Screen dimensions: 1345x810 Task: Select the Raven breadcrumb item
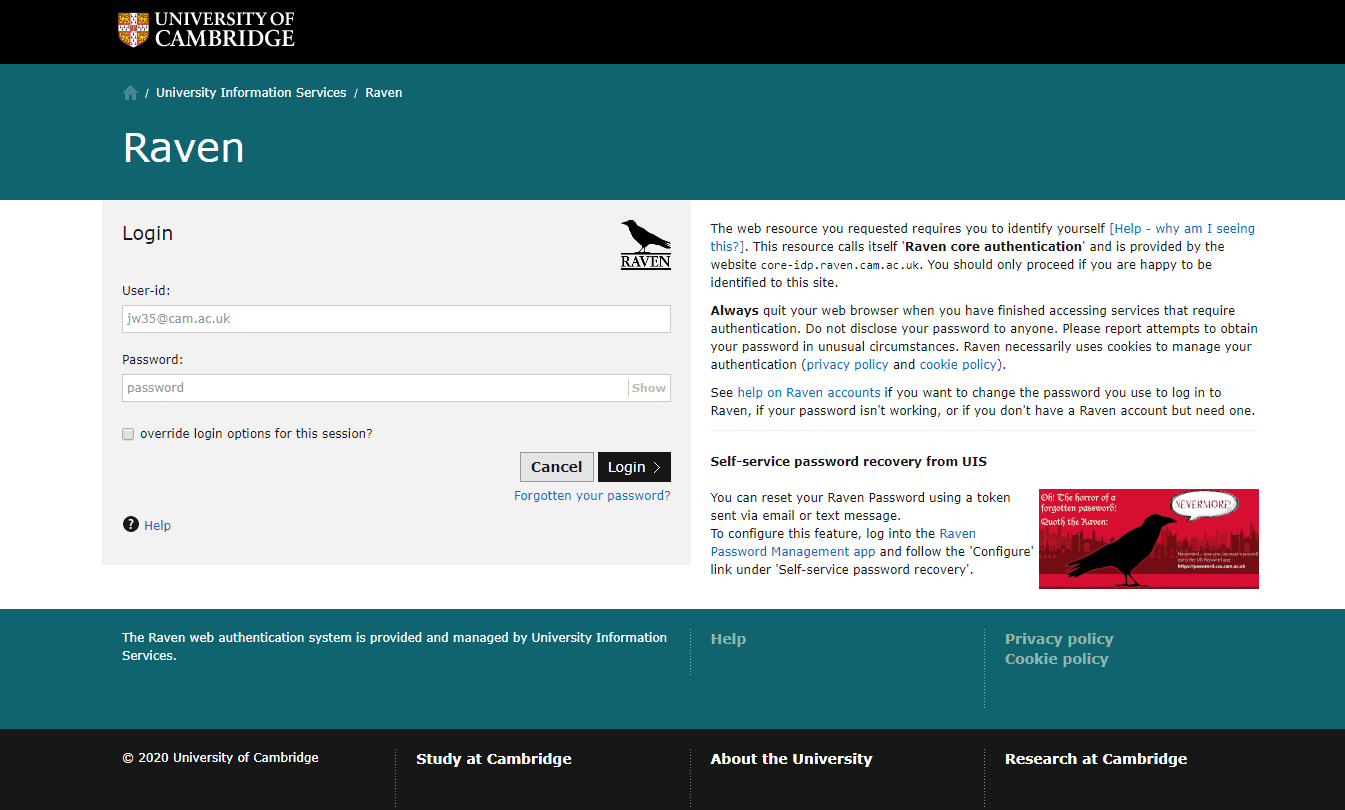[x=384, y=93]
